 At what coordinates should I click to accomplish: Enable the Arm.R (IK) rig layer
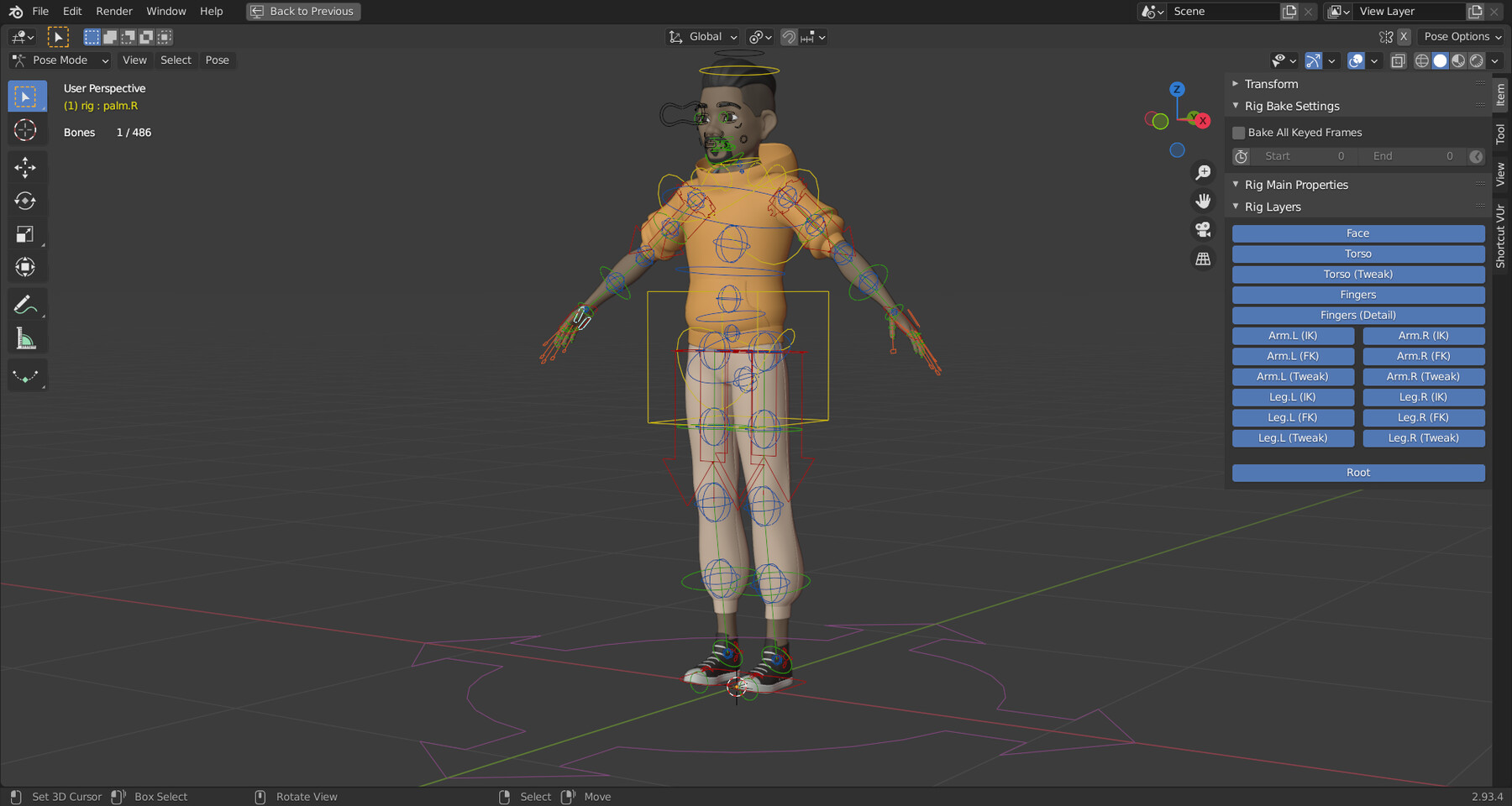[x=1423, y=335]
